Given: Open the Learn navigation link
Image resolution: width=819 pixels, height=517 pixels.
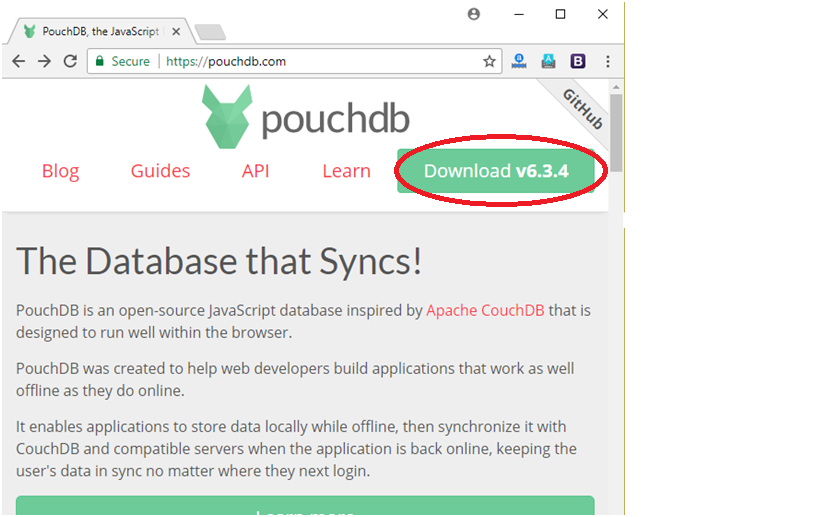Looking at the screenshot, I should pos(346,171).
